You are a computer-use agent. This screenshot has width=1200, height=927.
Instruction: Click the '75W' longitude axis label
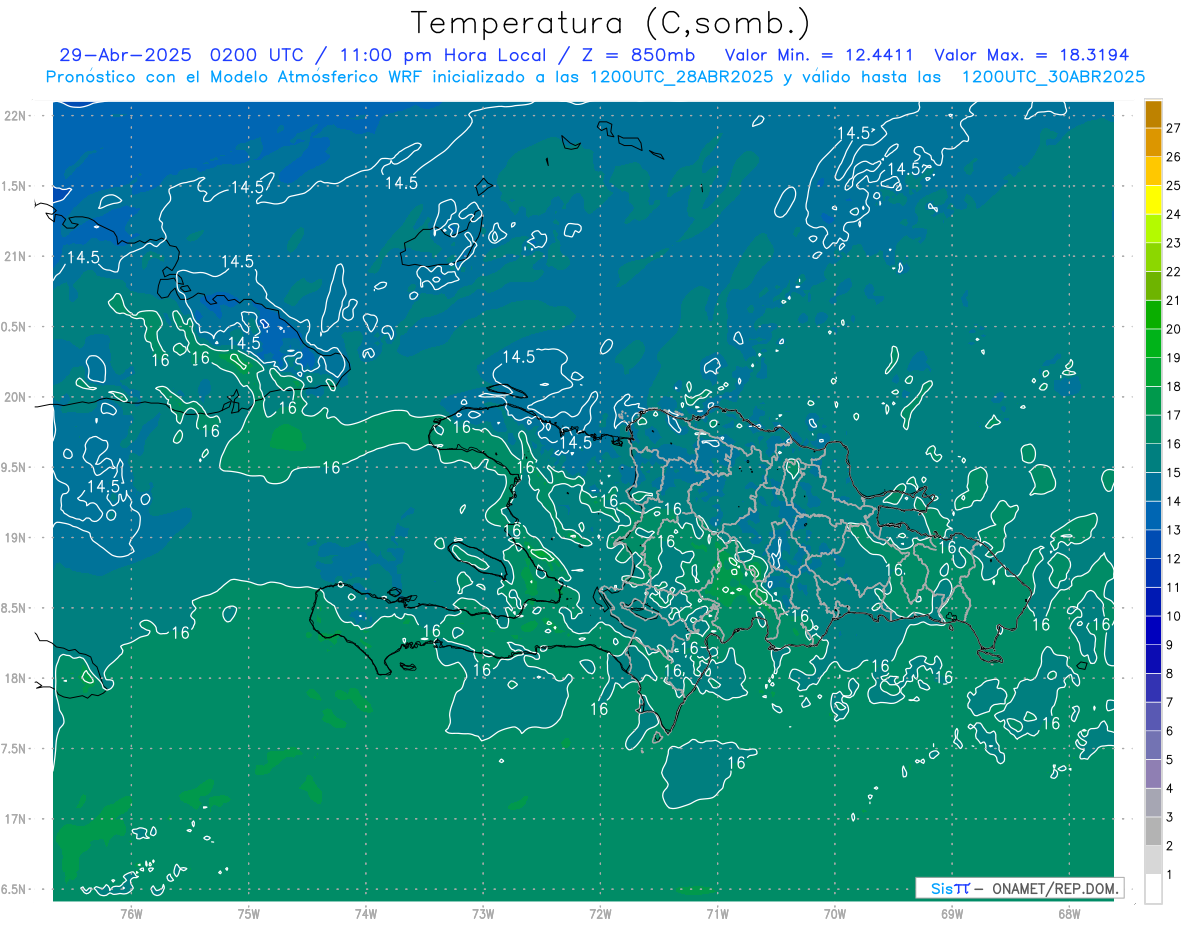click(x=249, y=913)
